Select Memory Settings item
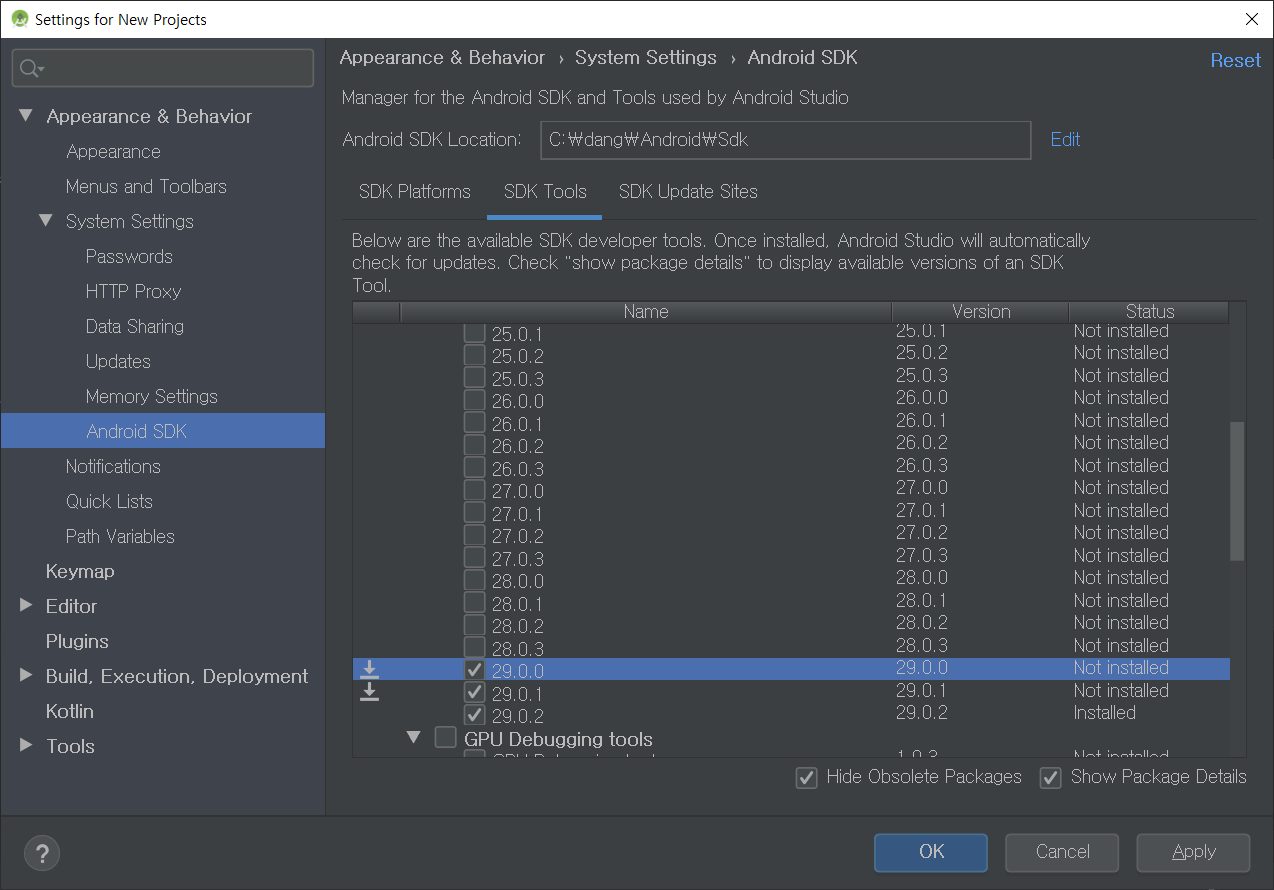Screen dimensions: 1274x890 (151, 396)
